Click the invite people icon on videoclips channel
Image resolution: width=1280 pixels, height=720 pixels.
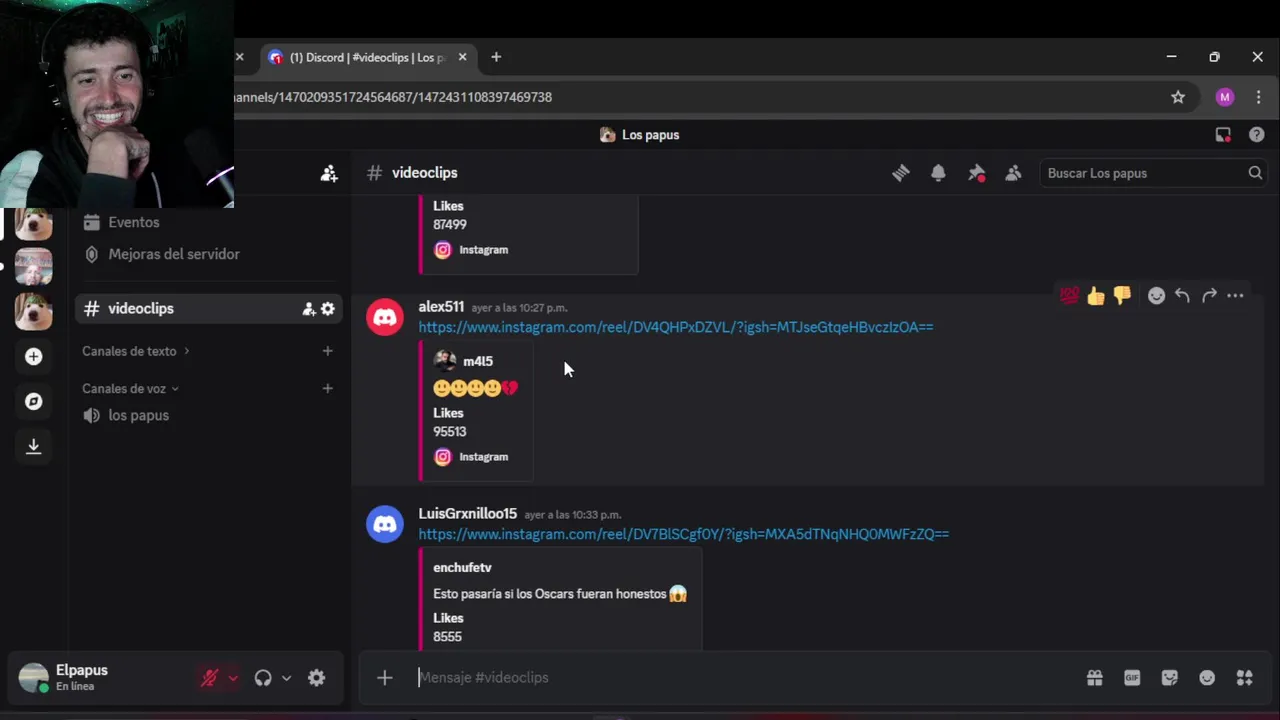(309, 309)
